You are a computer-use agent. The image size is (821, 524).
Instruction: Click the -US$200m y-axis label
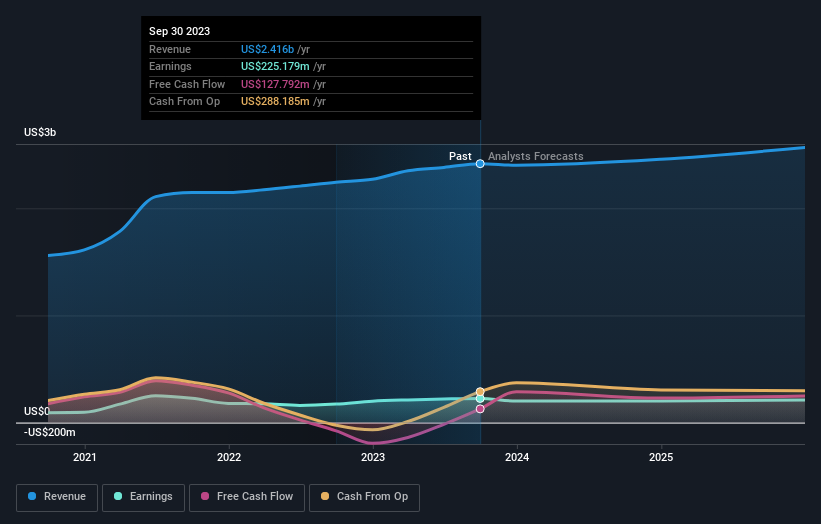pos(50,432)
